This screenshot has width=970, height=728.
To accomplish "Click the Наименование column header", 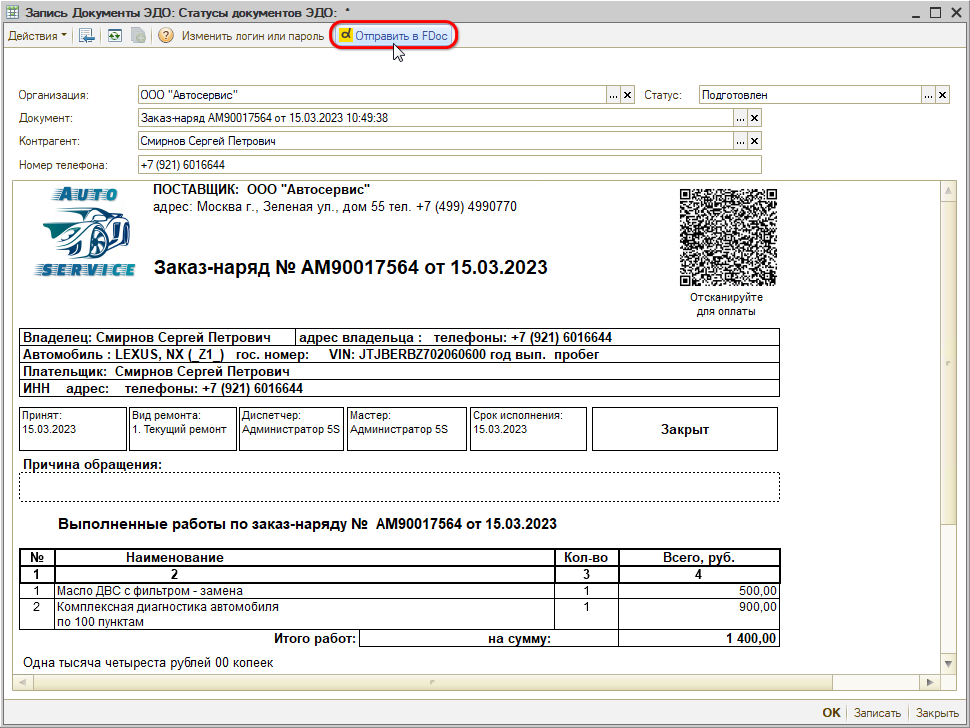I will pyautogui.click(x=305, y=557).
